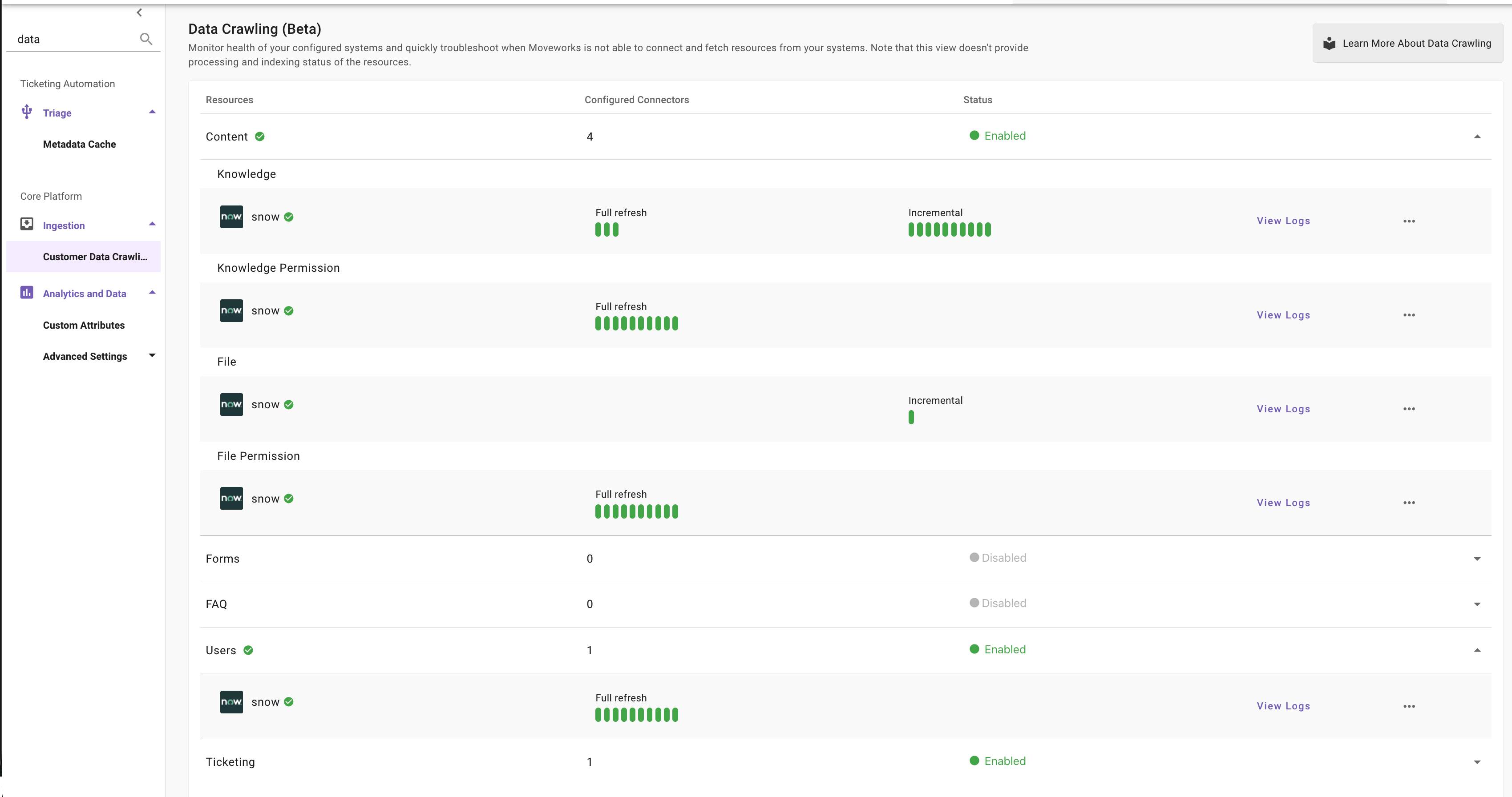Open View Logs for Knowledge Permission snow
This screenshot has height=797, width=1512.
coord(1283,315)
